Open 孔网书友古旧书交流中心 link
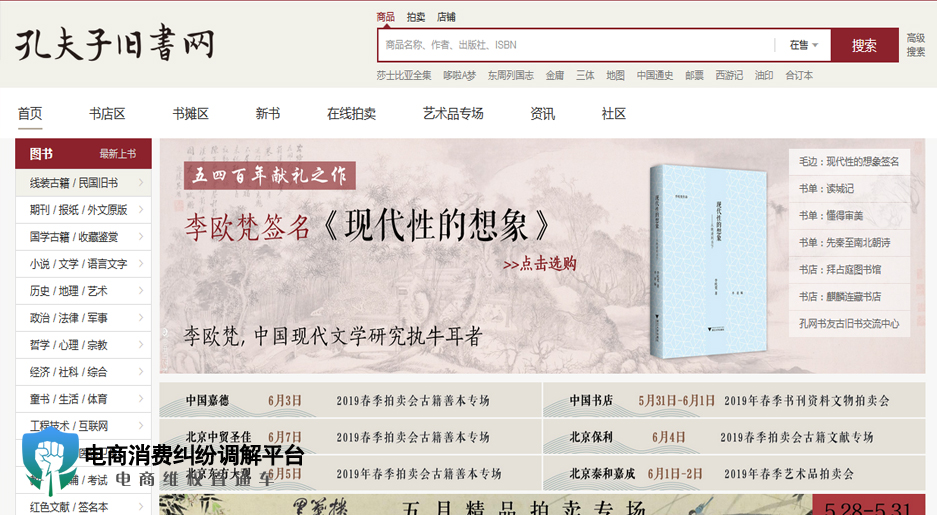The width and height of the screenshot is (937, 515). (849, 323)
